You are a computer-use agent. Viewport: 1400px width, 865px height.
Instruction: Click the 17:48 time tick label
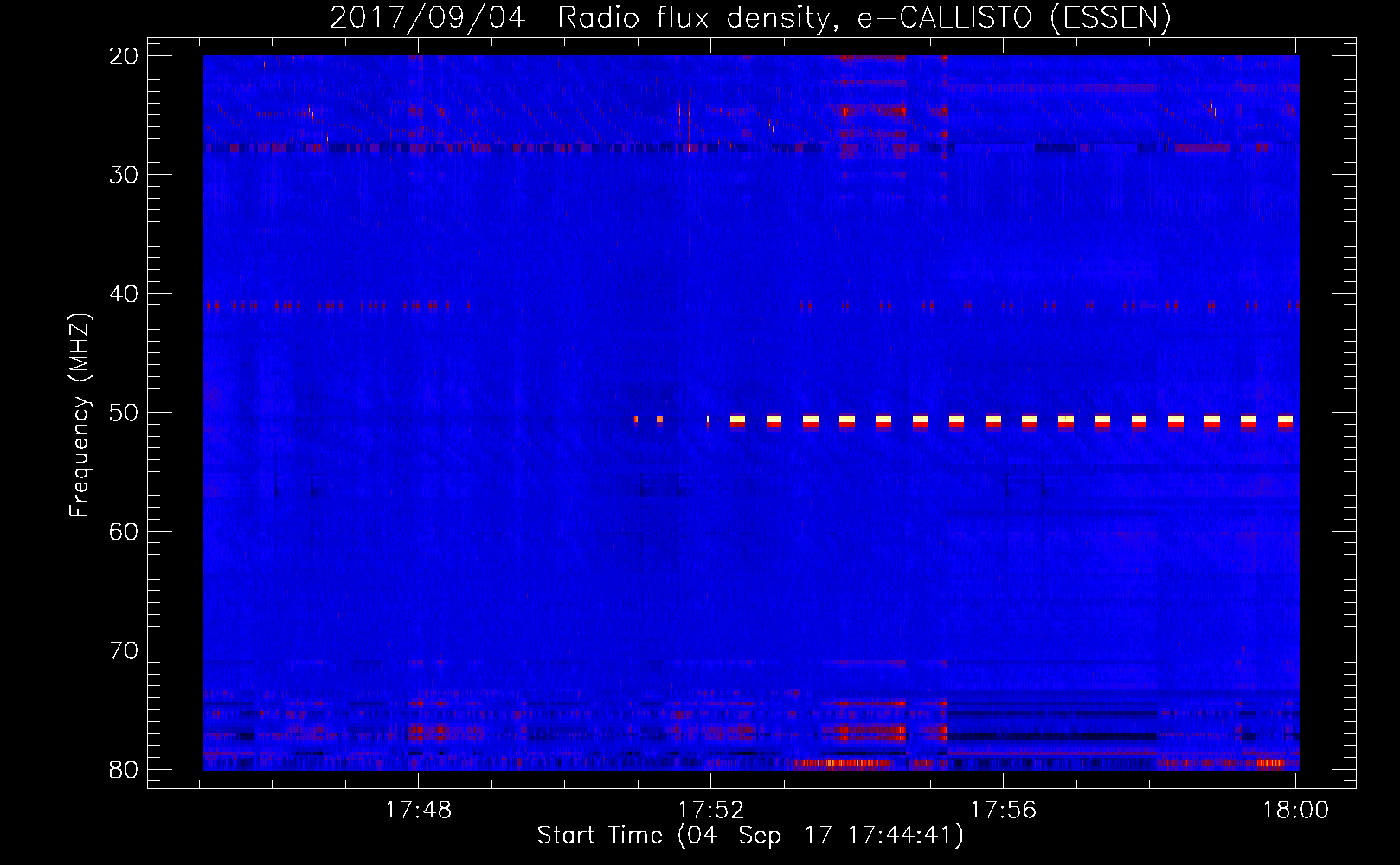click(x=418, y=811)
